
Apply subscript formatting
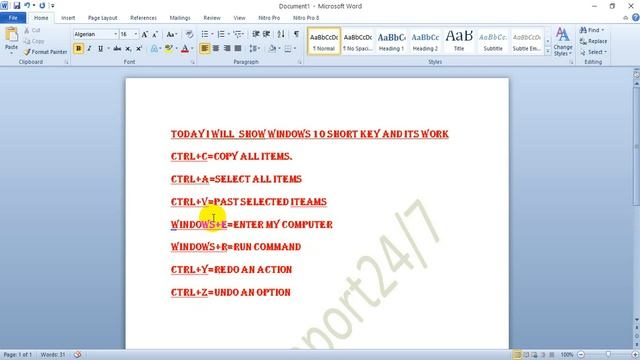tap(128, 49)
